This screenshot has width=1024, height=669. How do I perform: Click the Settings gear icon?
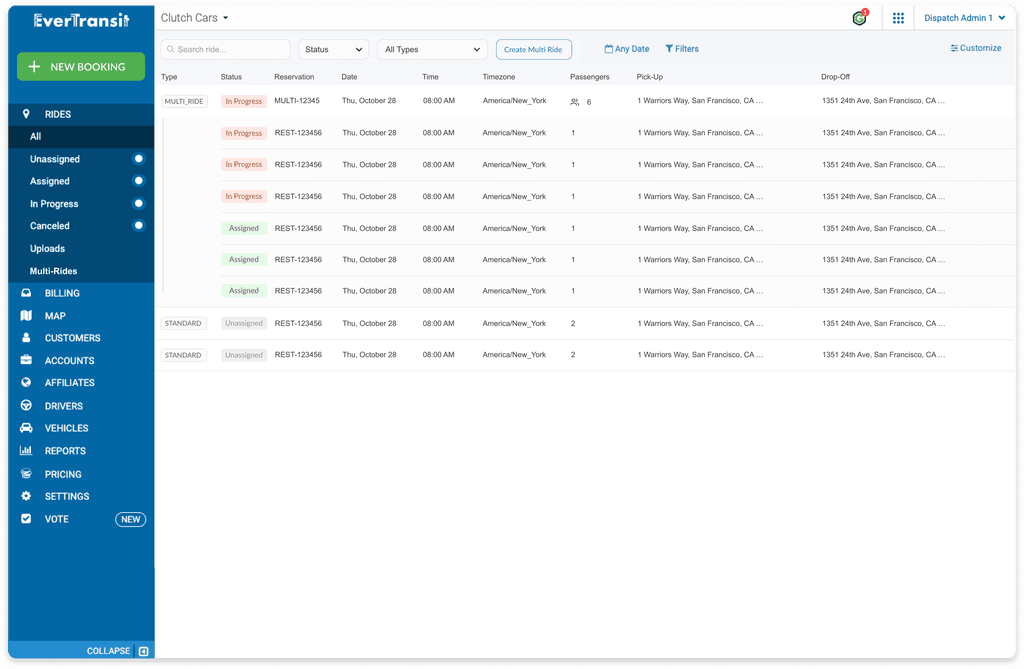click(x=26, y=496)
